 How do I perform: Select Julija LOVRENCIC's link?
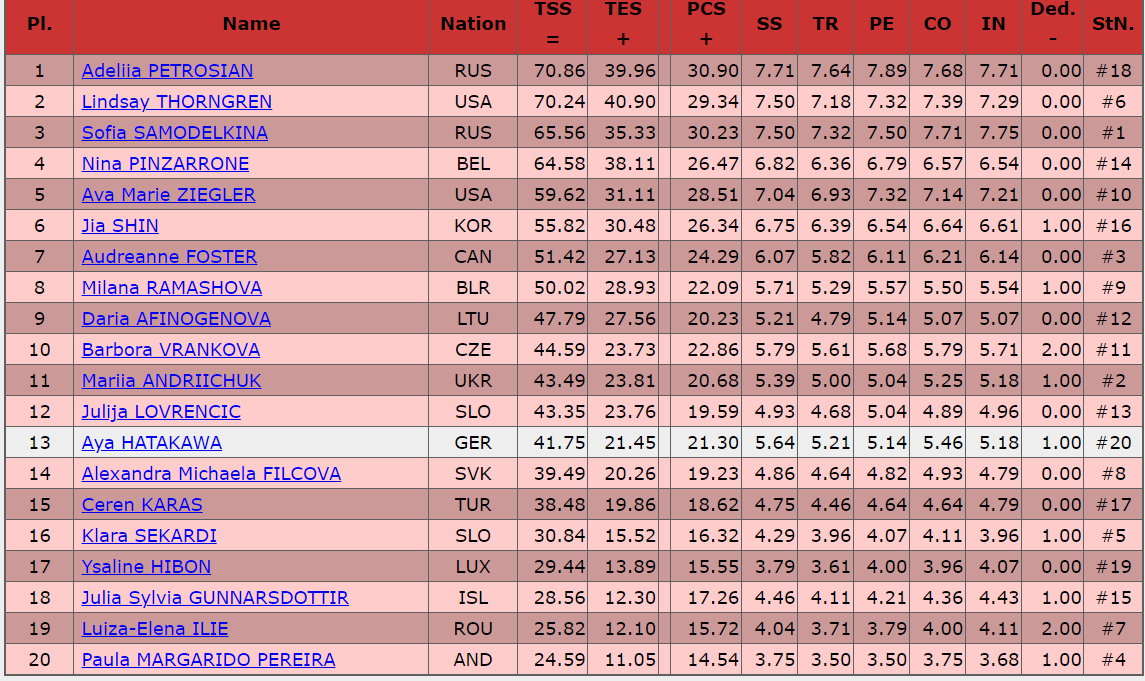point(161,412)
